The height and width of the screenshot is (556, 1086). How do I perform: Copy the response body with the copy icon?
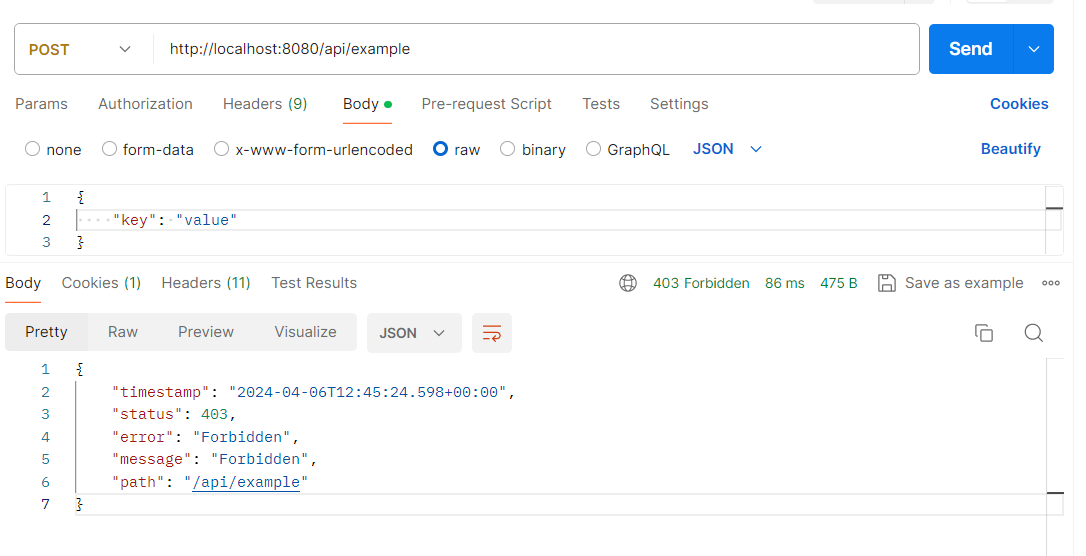[x=984, y=333]
